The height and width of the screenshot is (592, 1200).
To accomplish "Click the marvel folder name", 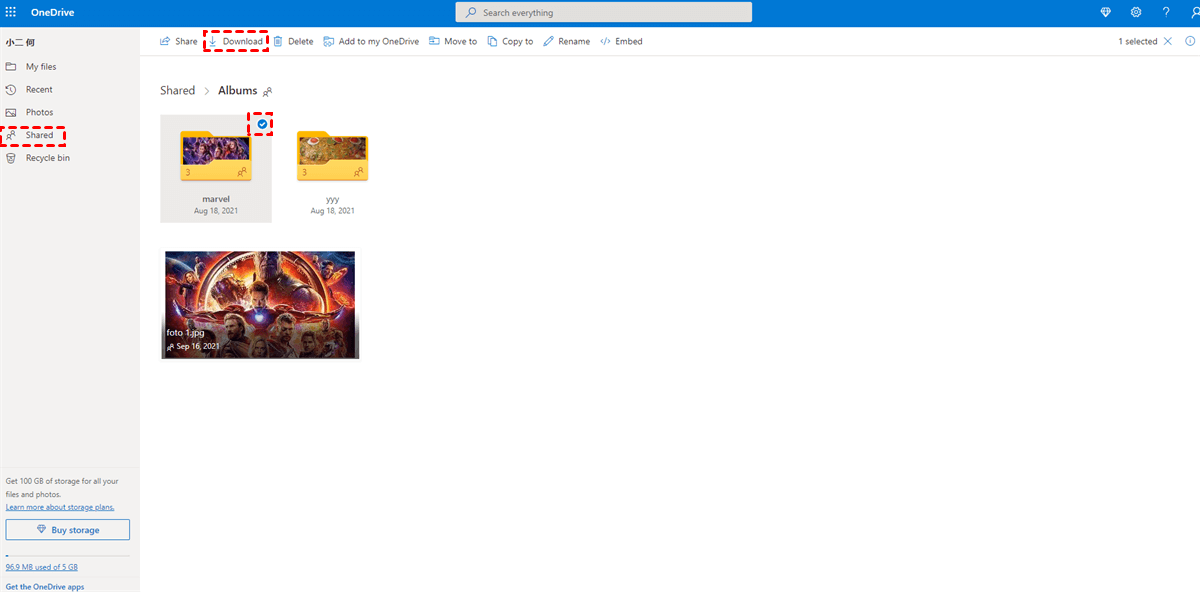I will click(216, 199).
